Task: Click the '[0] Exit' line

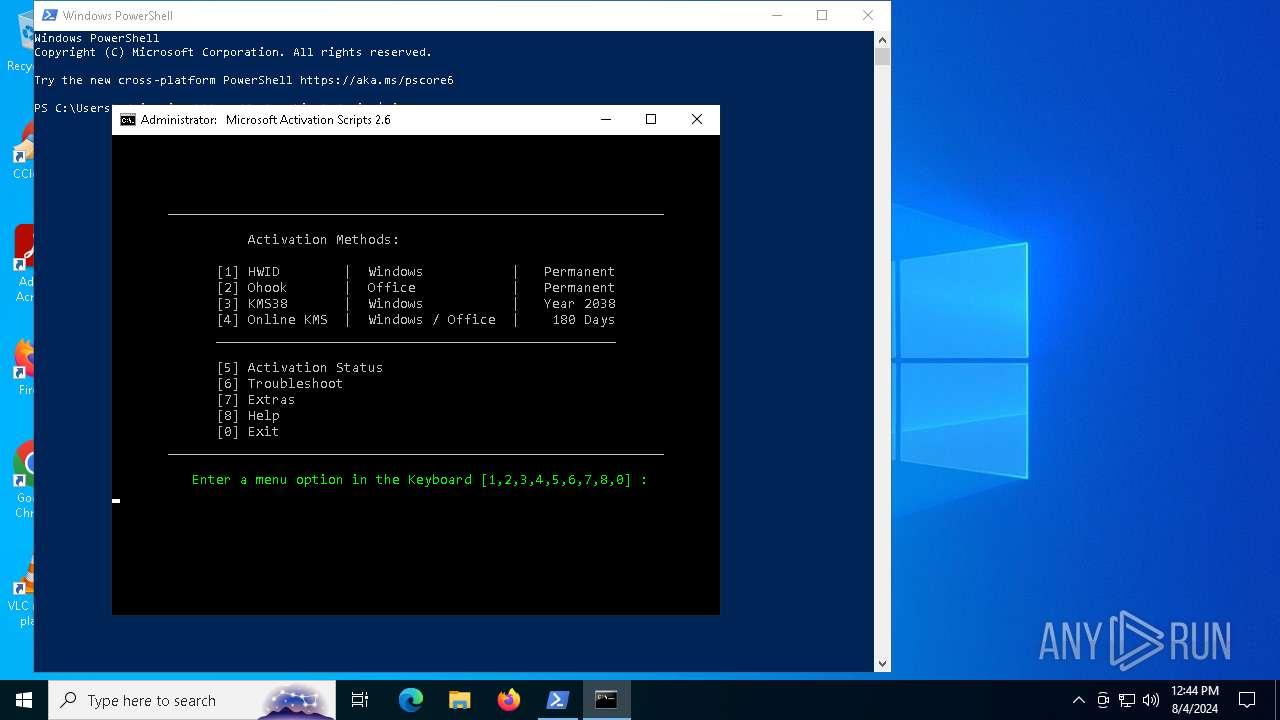Action: point(248,432)
